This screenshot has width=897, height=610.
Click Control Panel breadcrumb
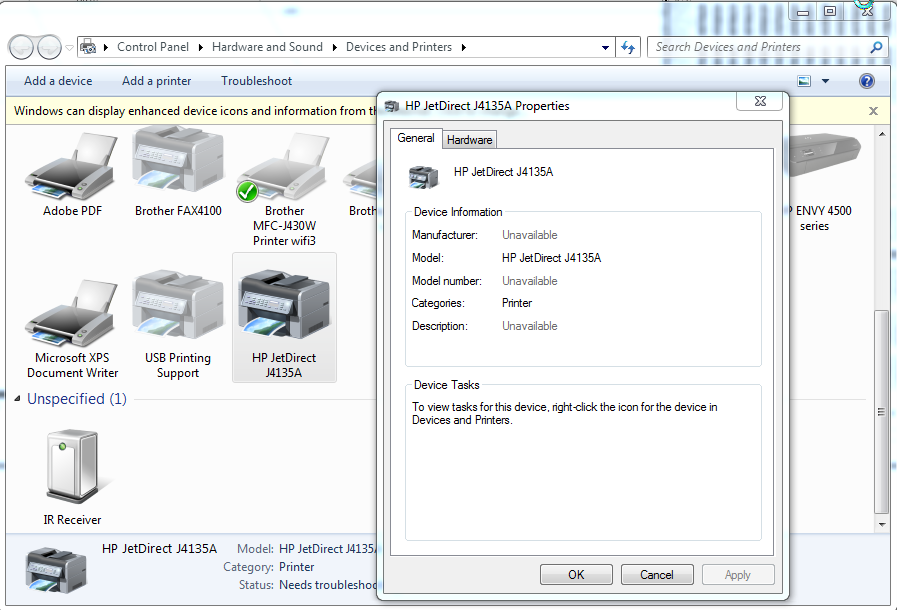click(x=153, y=47)
